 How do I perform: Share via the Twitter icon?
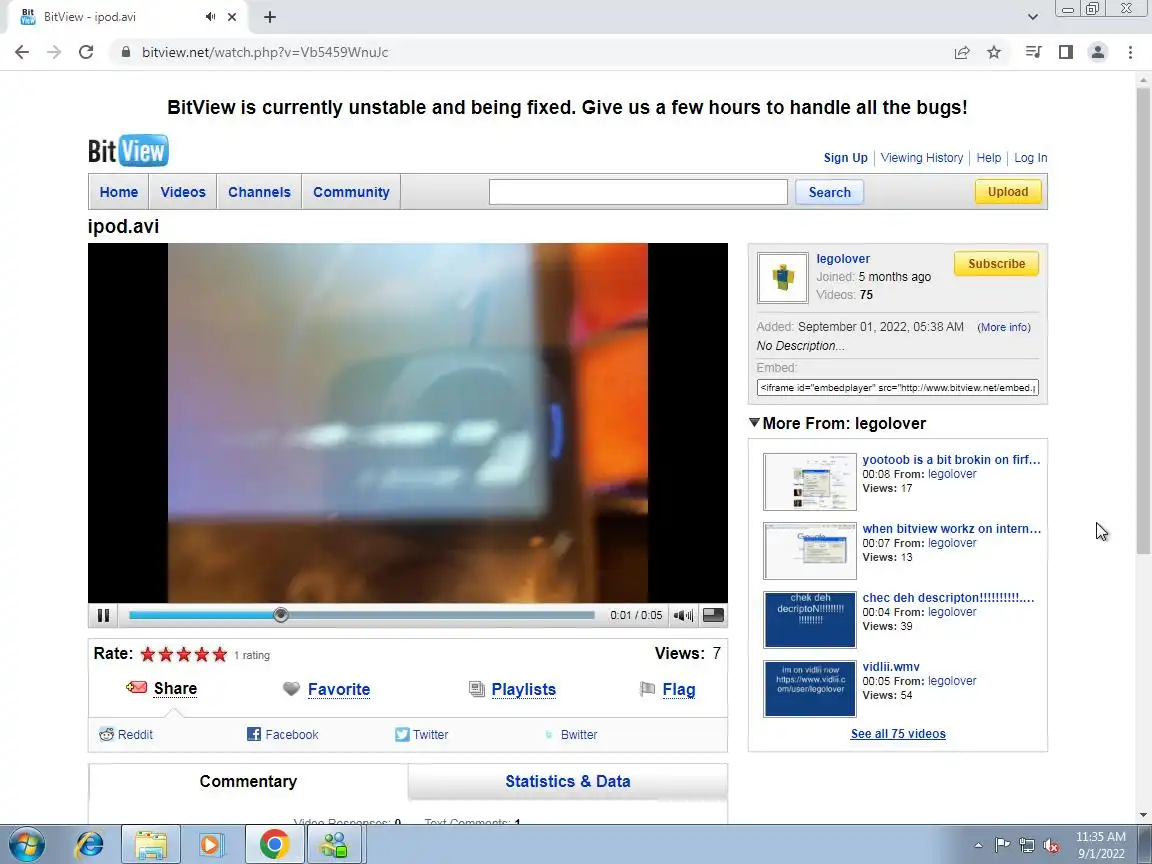coord(402,734)
